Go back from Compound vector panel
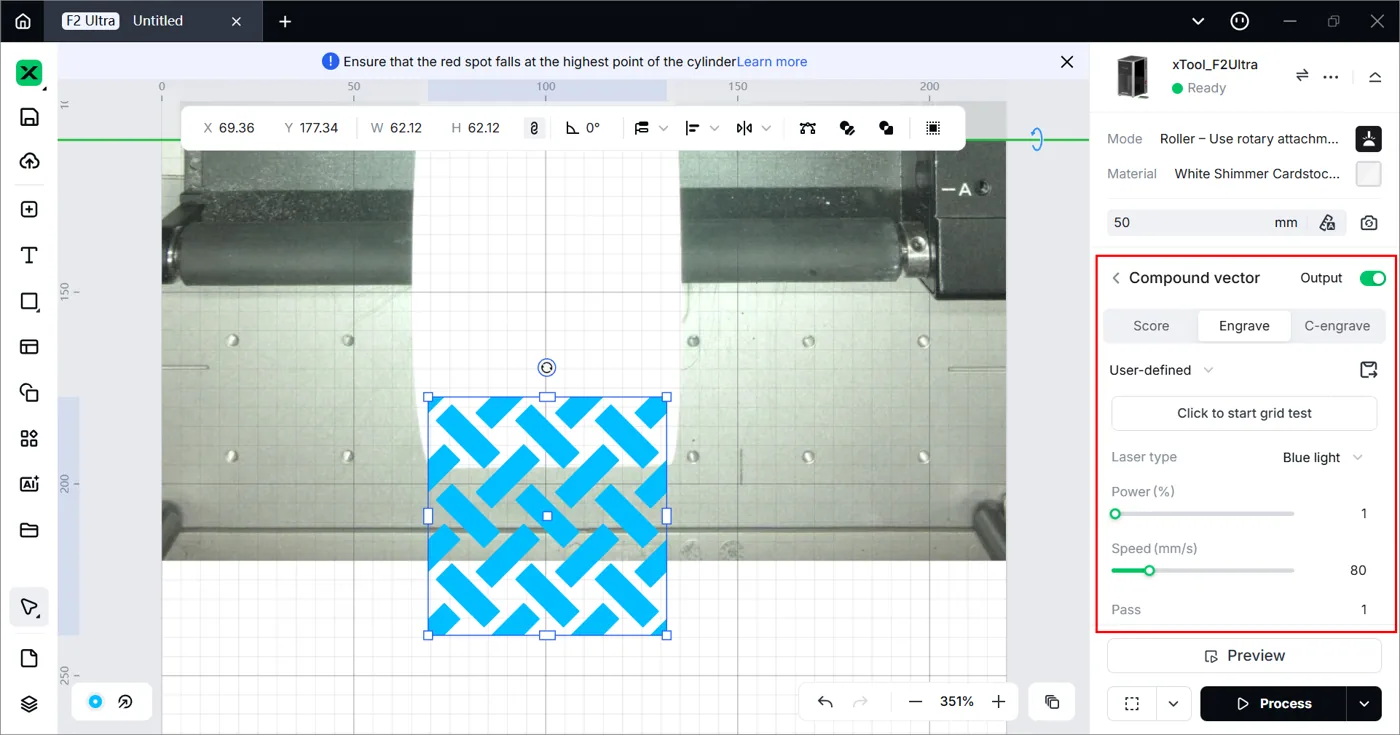This screenshot has width=1400, height=735. pyautogui.click(x=1116, y=278)
